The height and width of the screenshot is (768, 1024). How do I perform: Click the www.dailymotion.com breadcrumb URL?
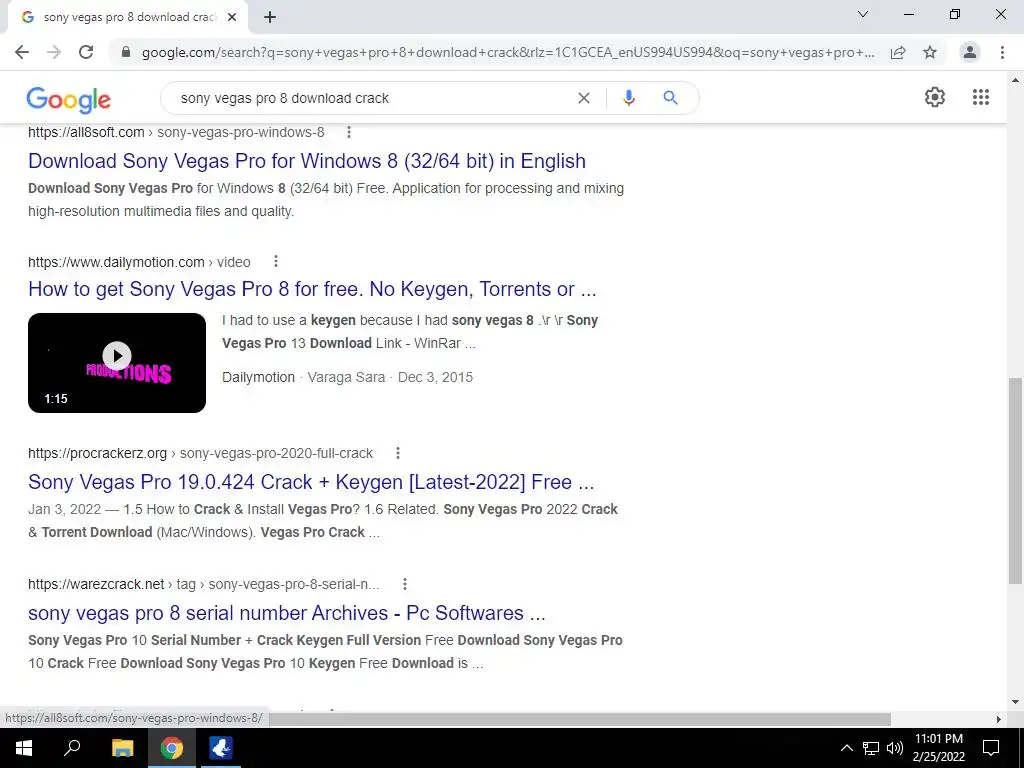point(139,262)
